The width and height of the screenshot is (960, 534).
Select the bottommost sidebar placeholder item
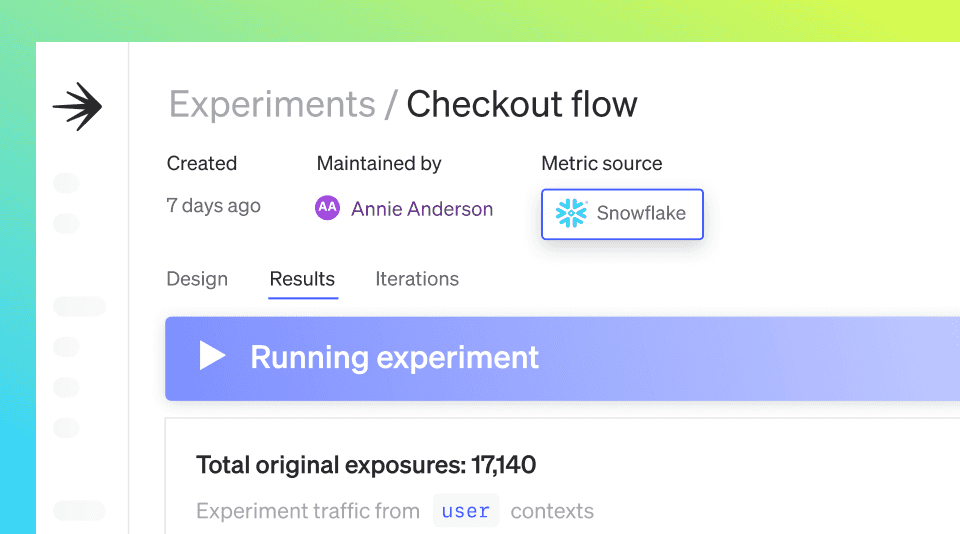79,510
